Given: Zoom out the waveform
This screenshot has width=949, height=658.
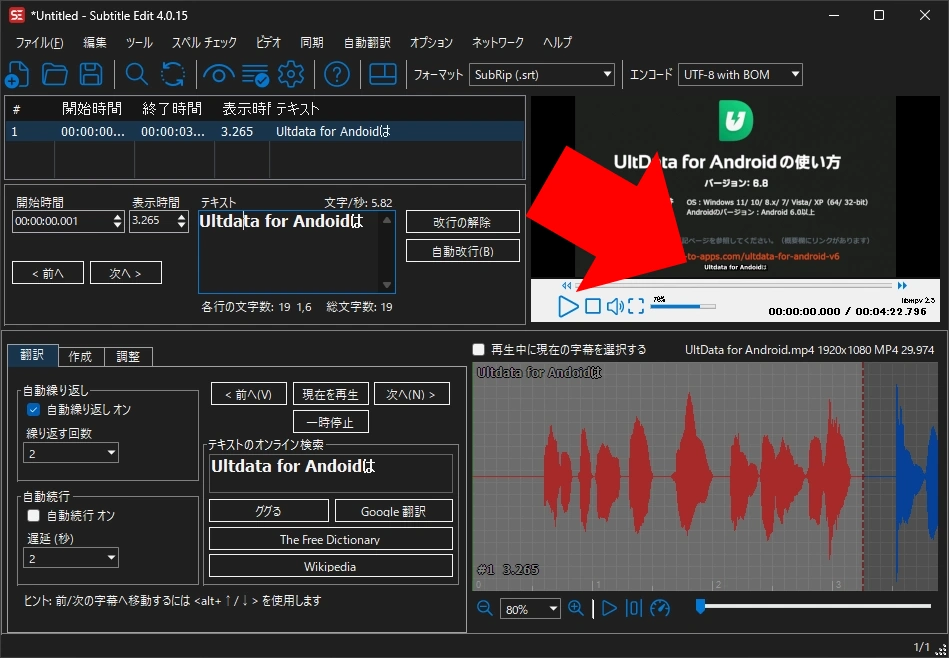Looking at the screenshot, I should pyautogui.click(x=485, y=608).
